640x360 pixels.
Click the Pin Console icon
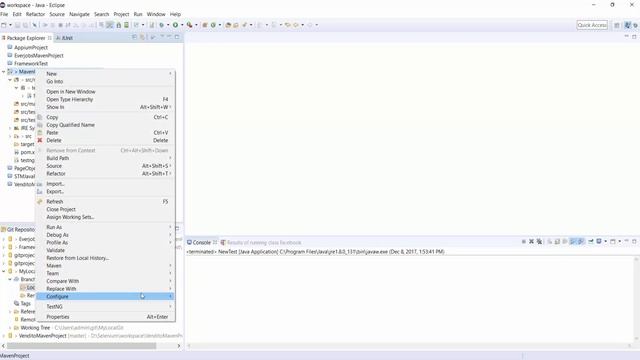(591, 242)
